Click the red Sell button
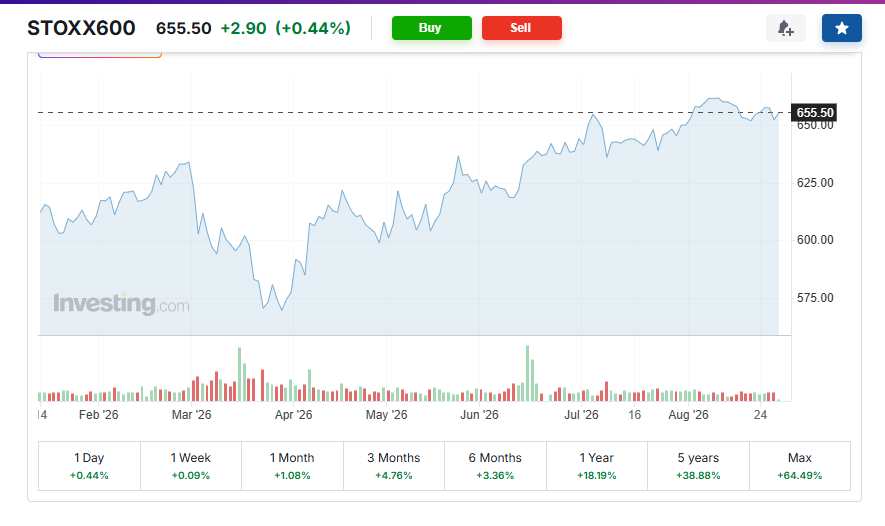The width and height of the screenshot is (885, 526). (x=522, y=28)
